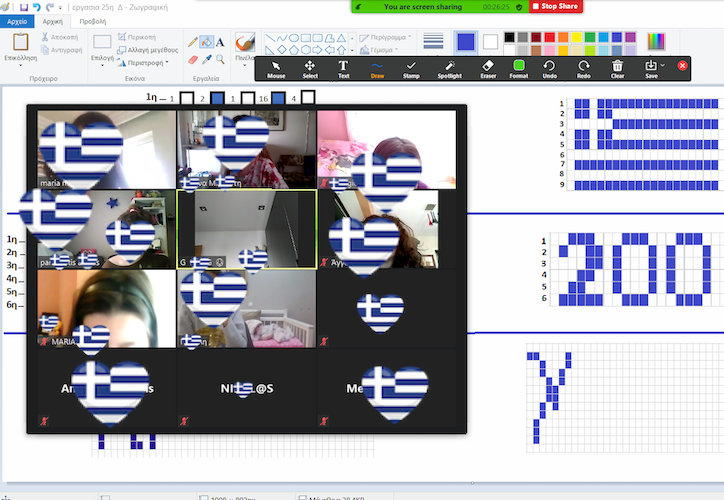724x500 pixels.
Task: Open the Περιστροφή rotate dropdown
Action: (x=167, y=62)
